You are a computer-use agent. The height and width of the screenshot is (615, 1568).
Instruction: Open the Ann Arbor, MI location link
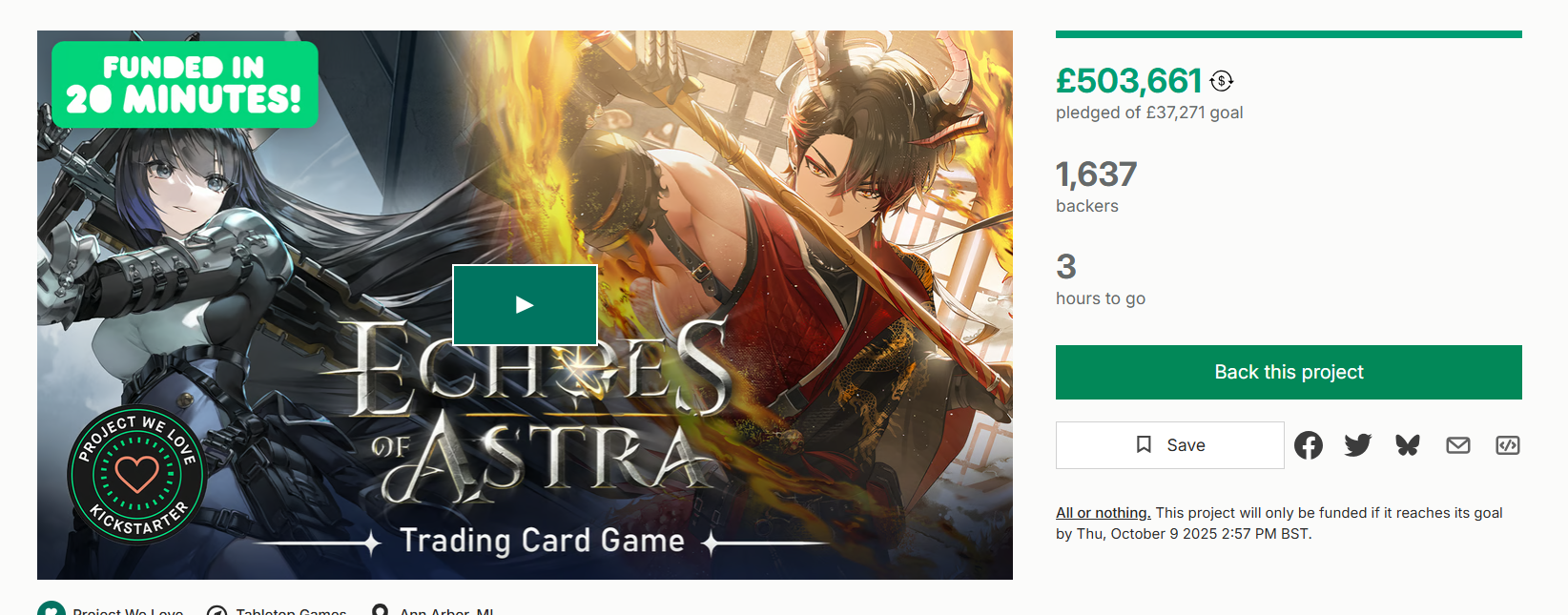[x=445, y=611]
